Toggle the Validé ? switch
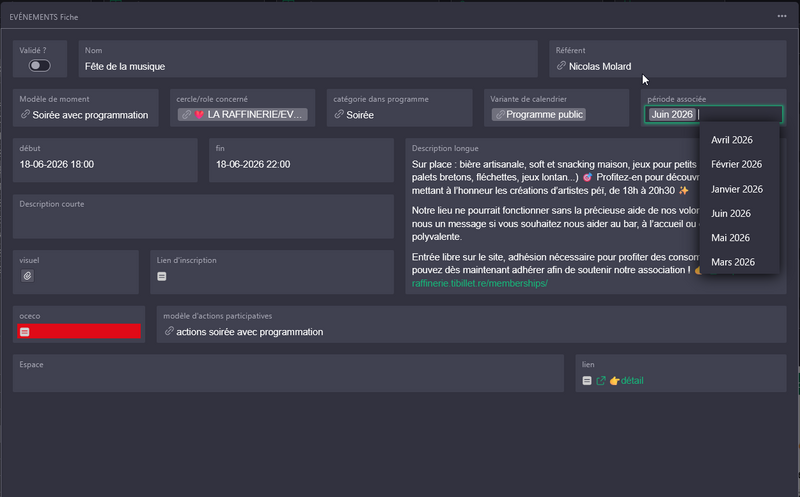This screenshot has width=800, height=497. point(40,65)
